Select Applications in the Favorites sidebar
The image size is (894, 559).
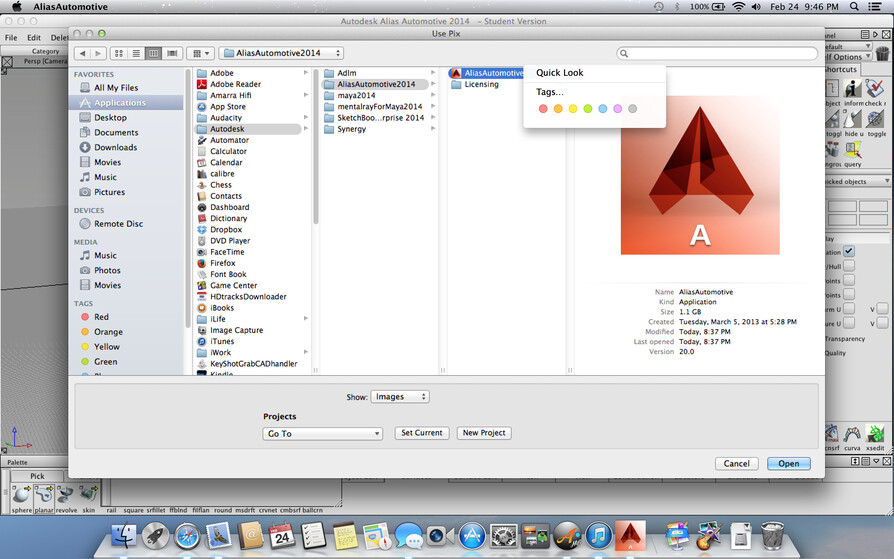point(126,103)
